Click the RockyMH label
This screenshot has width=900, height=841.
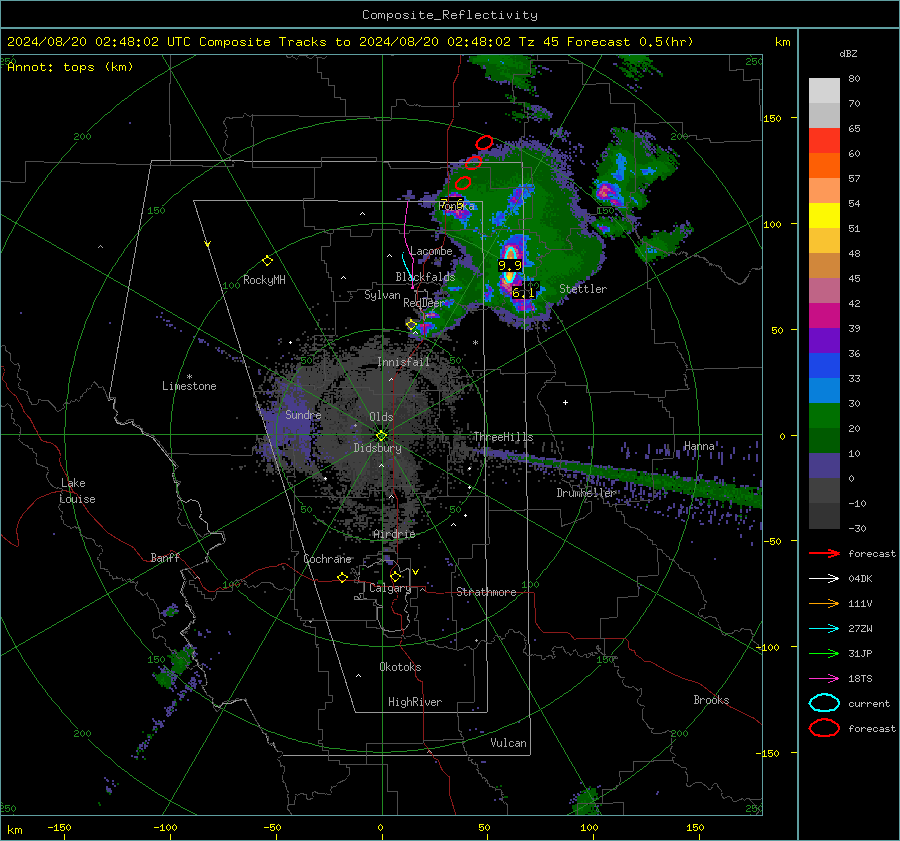[x=264, y=280]
